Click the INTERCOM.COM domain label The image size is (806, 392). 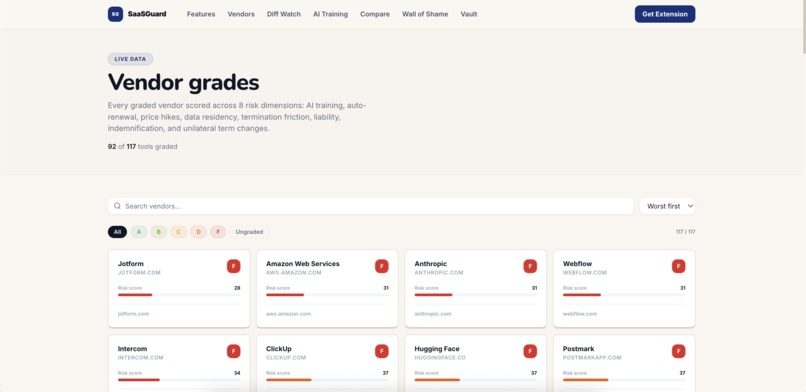[140, 358]
